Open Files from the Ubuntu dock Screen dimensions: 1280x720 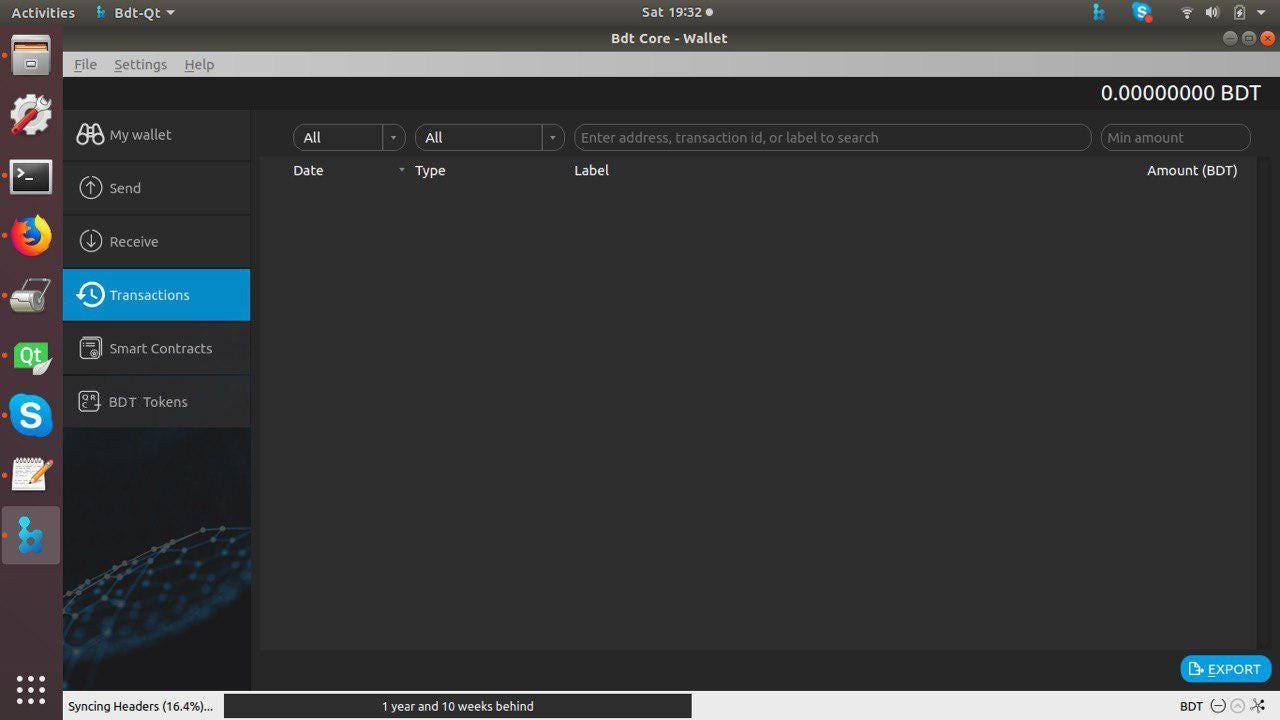[x=31, y=54]
